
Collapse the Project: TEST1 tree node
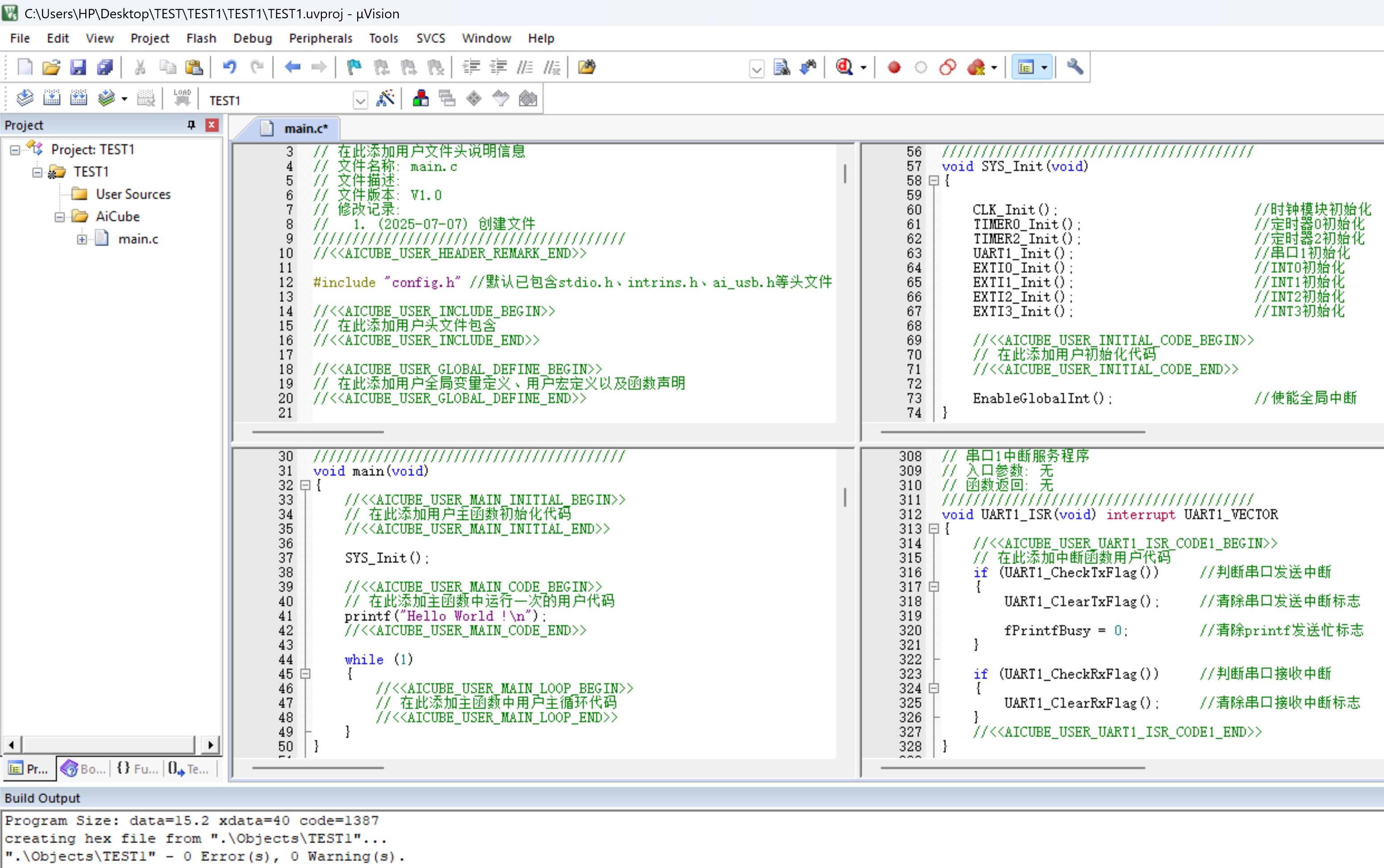pos(15,150)
